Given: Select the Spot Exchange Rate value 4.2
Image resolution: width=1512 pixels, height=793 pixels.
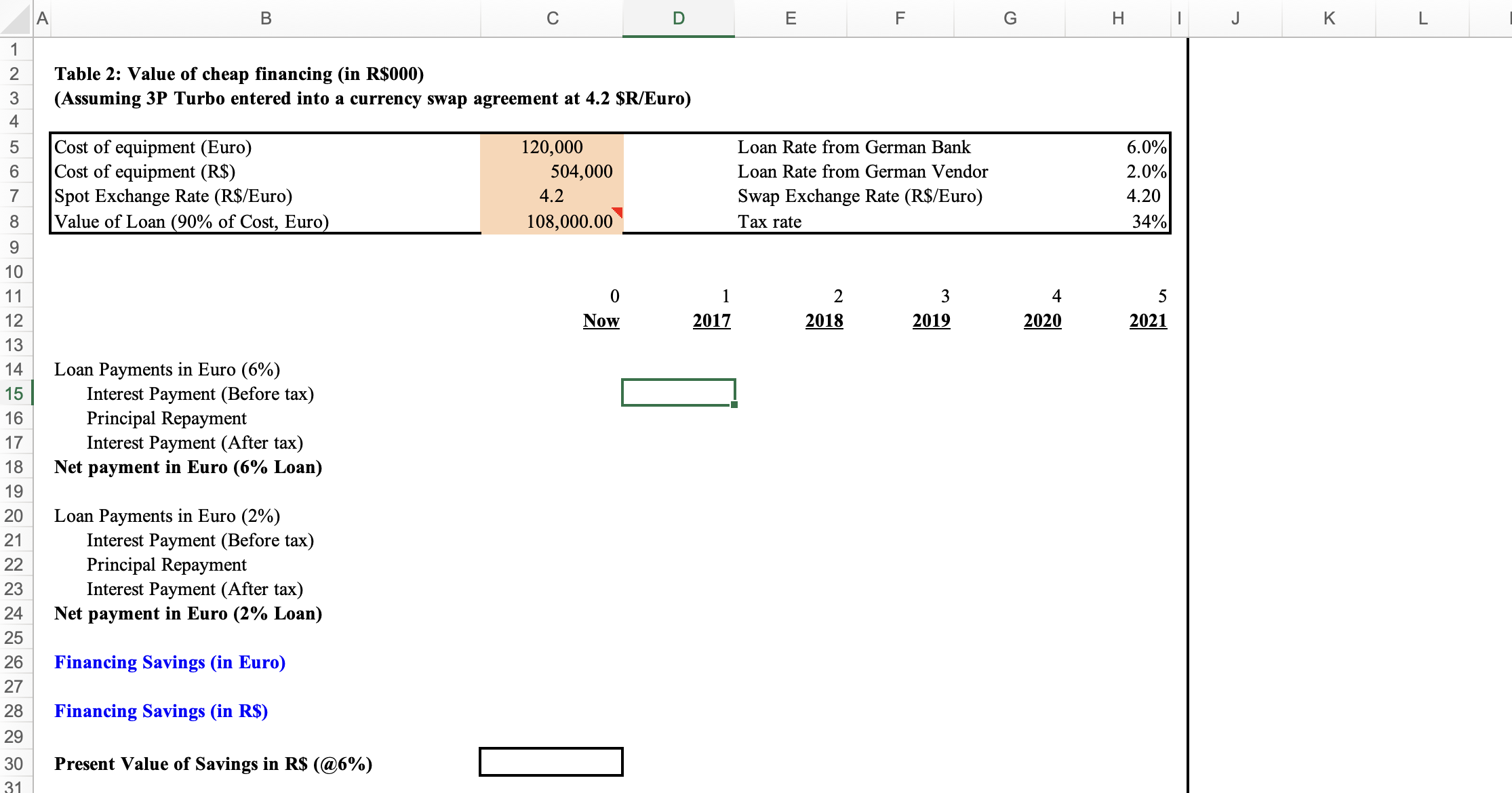Looking at the screenshot, I should 551,197.
